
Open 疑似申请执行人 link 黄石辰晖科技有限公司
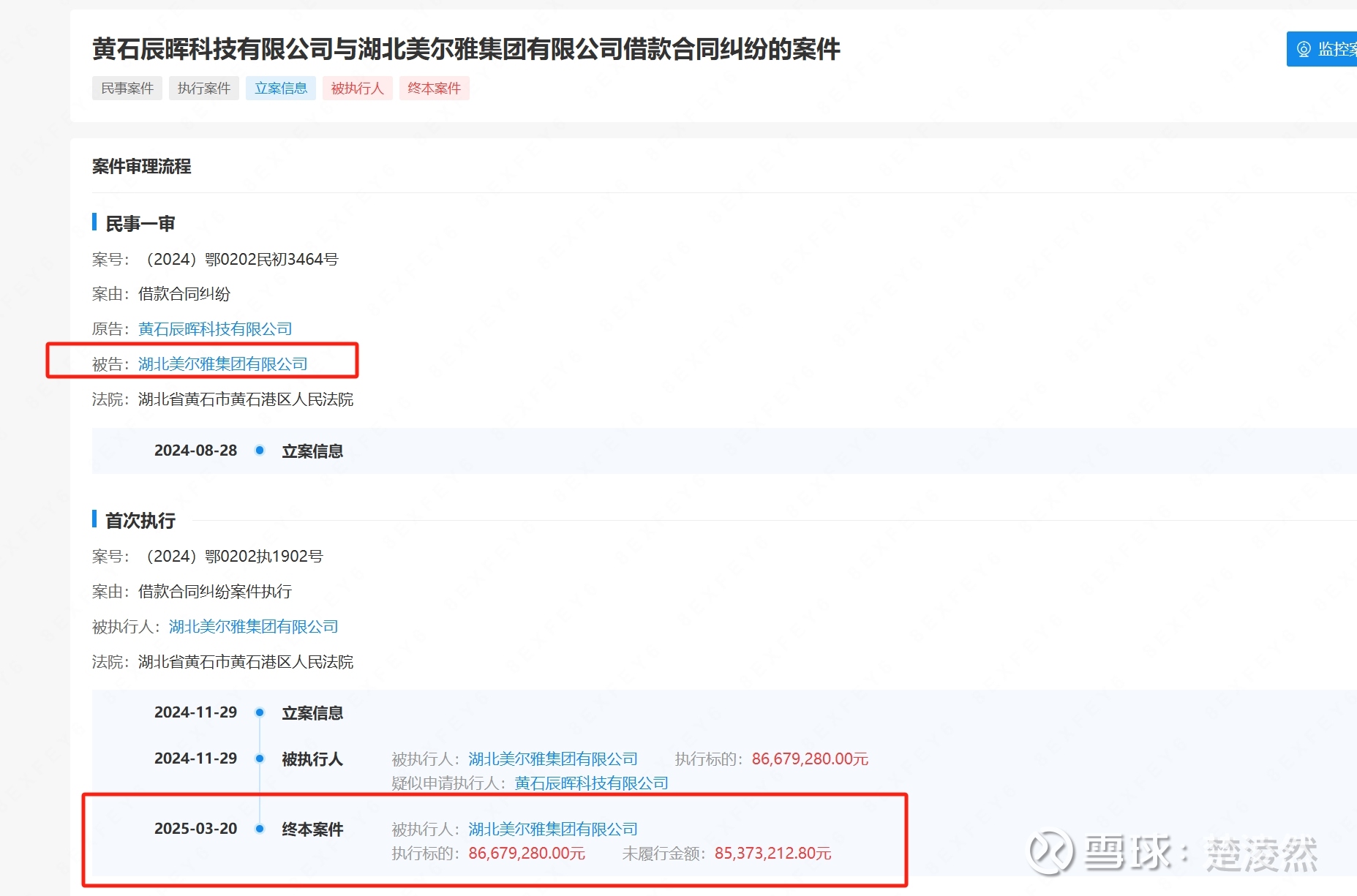pos(591,783)
